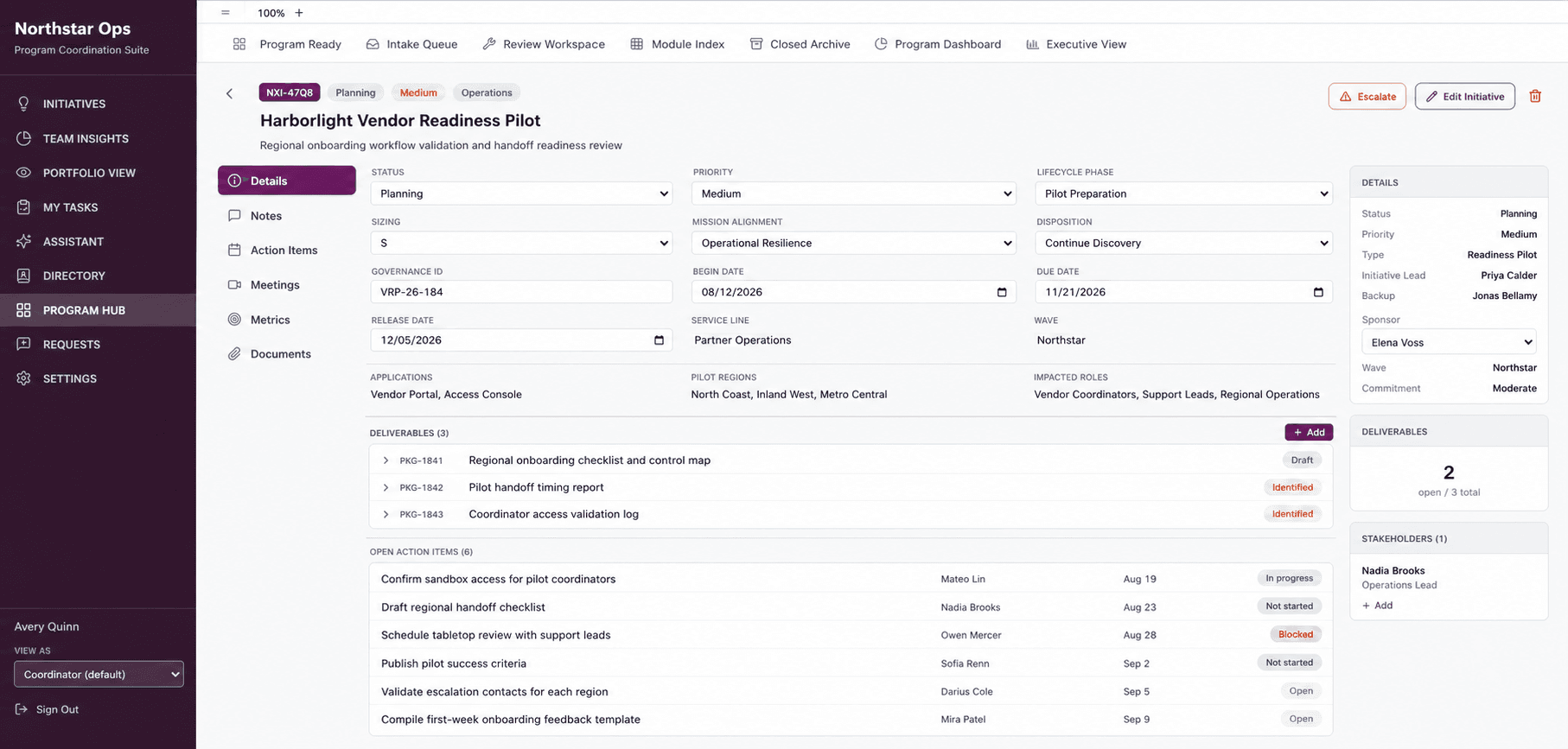Open the Priority dropdown showing Medium
This screenshot has height=749, width=1568.
pyautogui.click(x=854, y=194)
